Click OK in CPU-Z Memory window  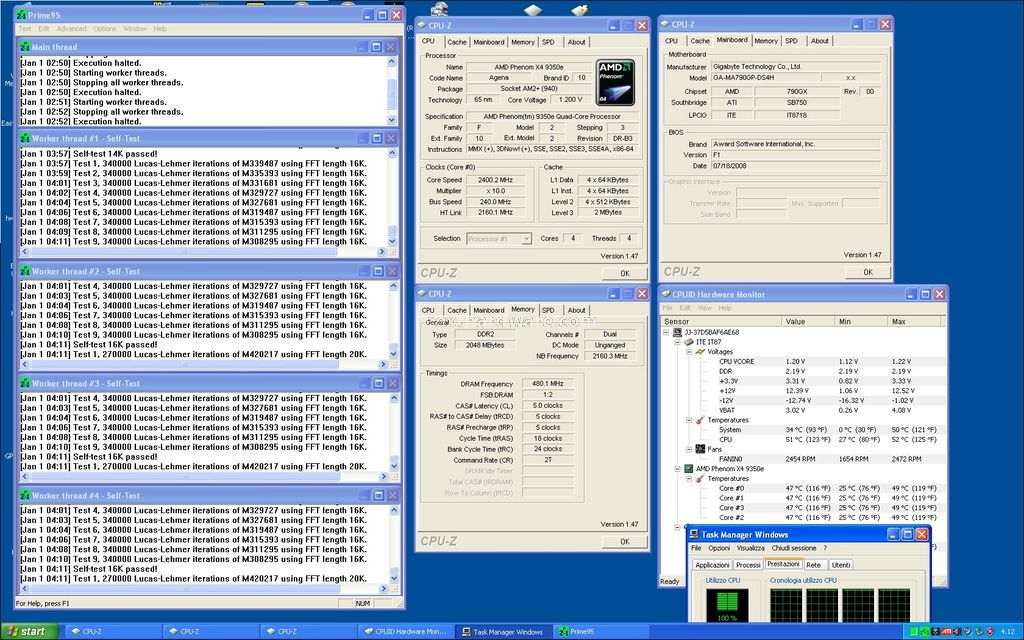[625, 541]
